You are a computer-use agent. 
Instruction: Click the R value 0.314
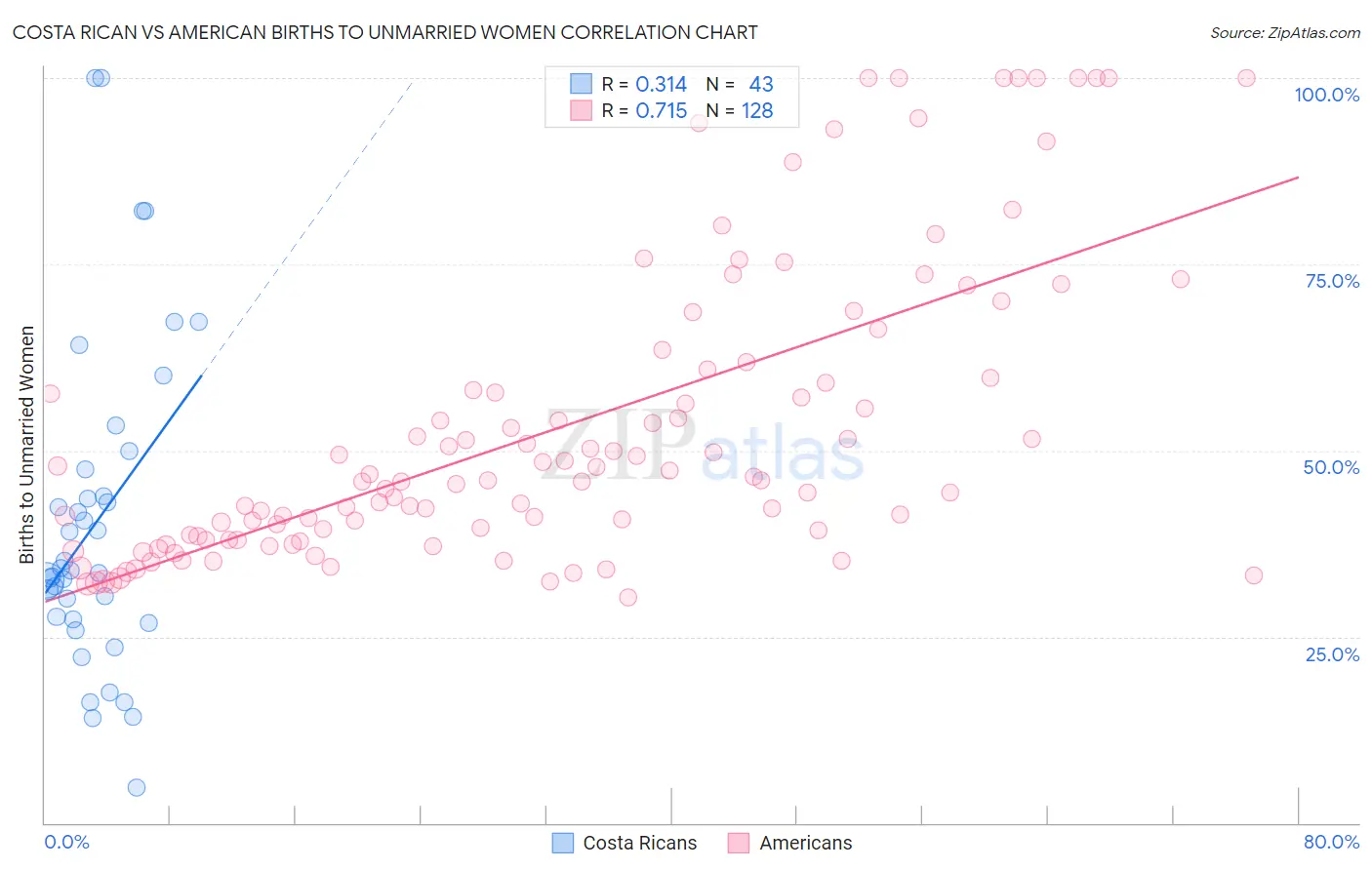click(661, 84)
